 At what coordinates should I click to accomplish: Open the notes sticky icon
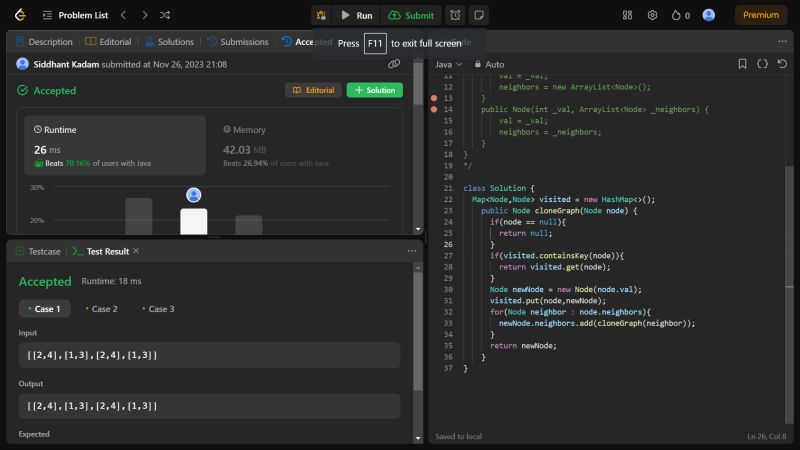479,15
